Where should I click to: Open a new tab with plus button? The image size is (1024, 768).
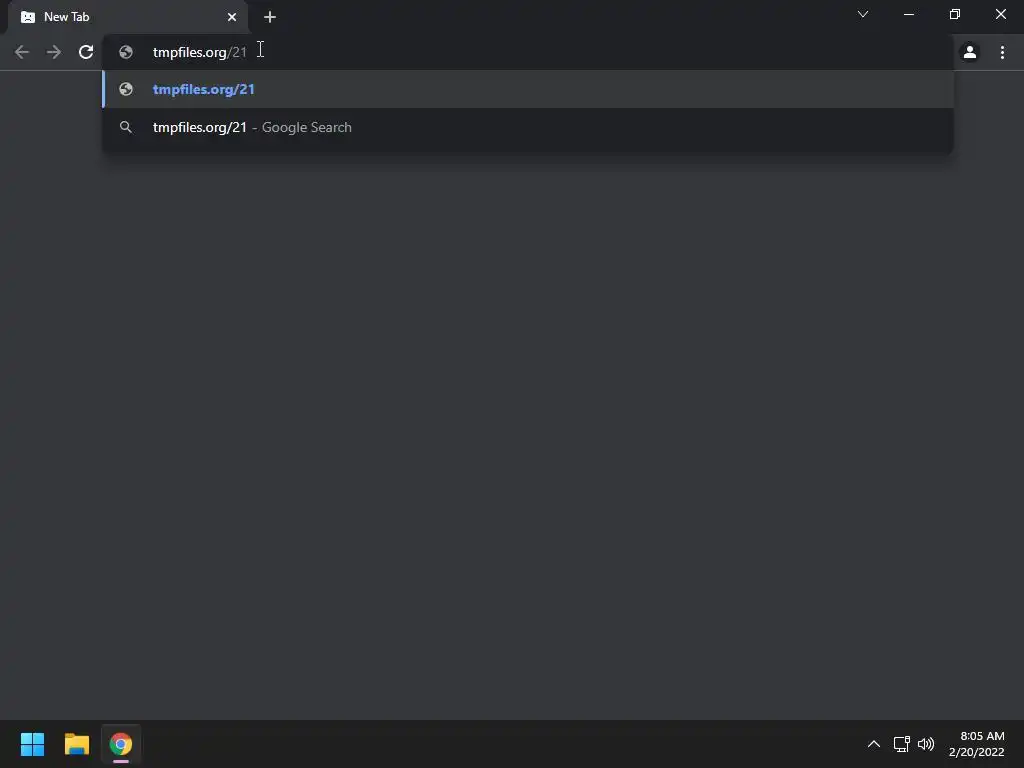pos(270,17)
